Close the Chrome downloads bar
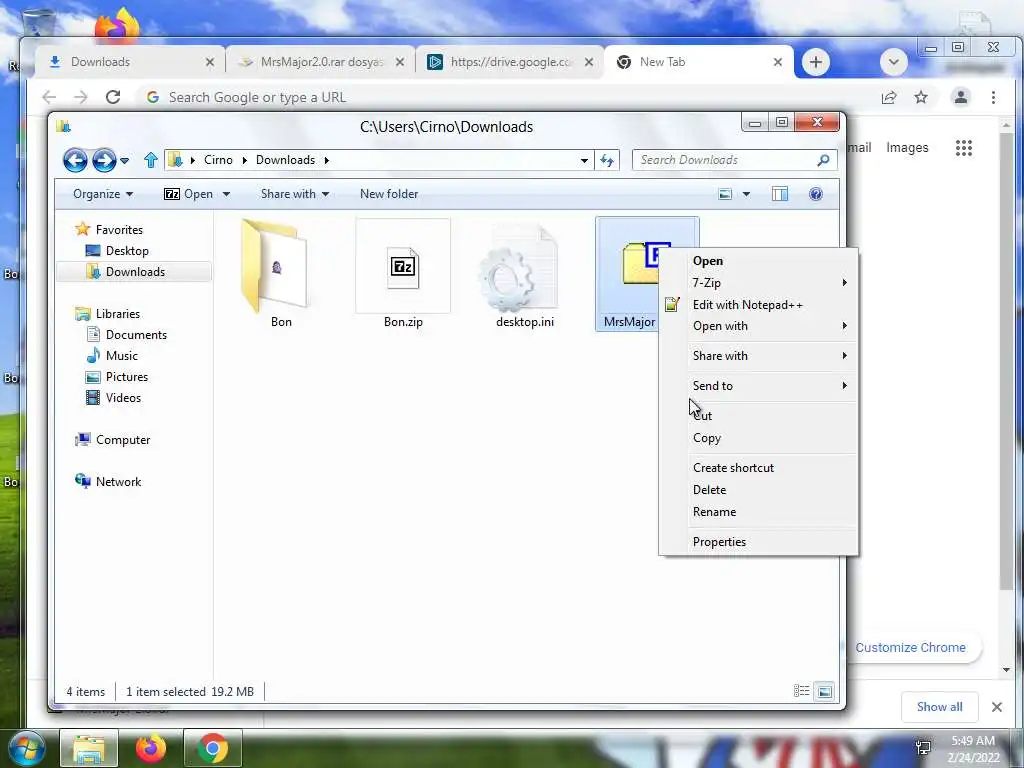The width and height of the screenshot is (1024, 768). click(x=997, y=707)
